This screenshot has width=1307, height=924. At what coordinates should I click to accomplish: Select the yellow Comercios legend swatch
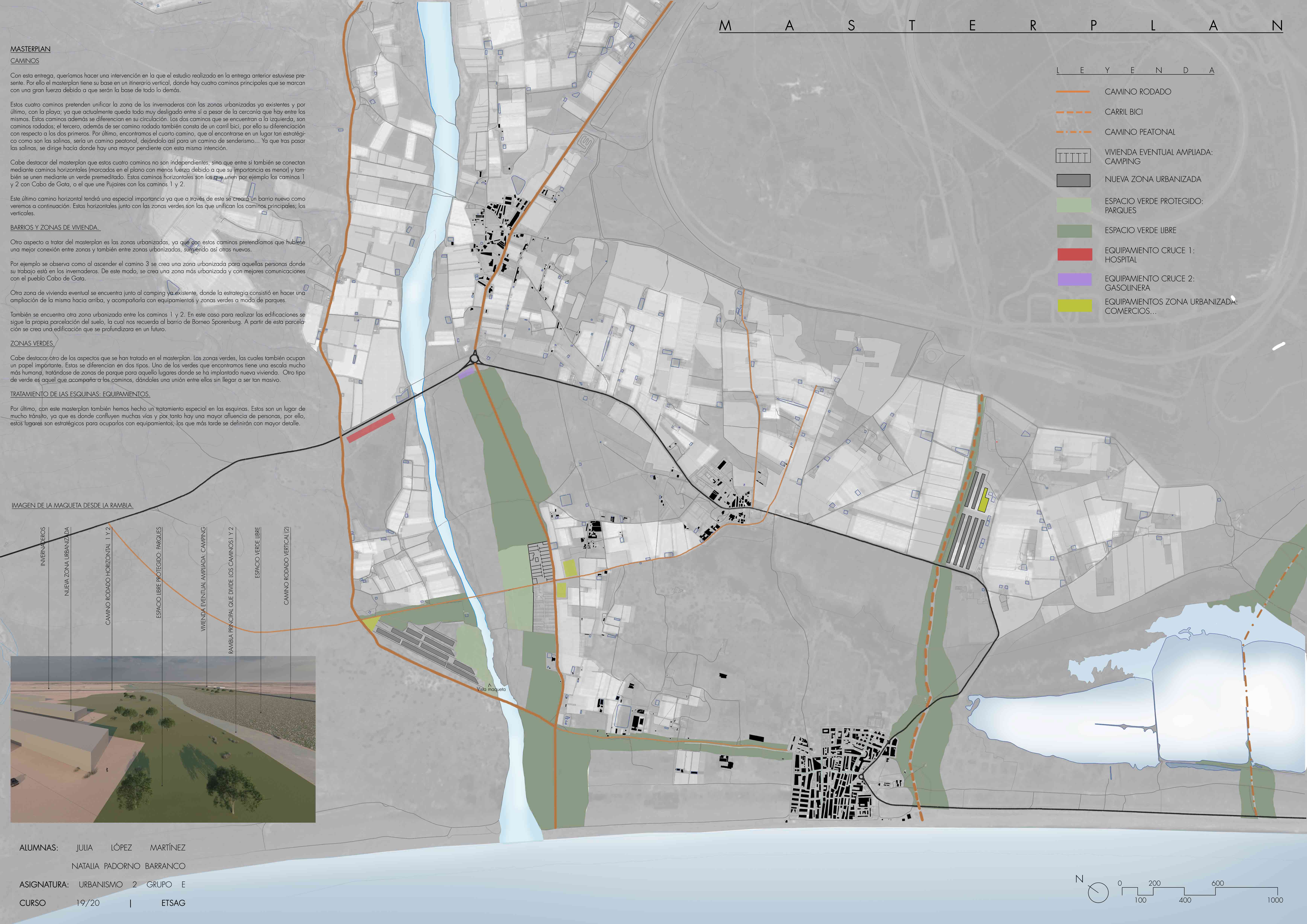pos(1075,306)
